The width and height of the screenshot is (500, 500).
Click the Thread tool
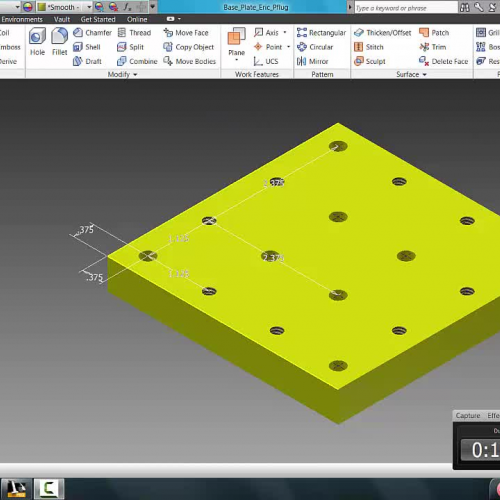tap(134, 33)
